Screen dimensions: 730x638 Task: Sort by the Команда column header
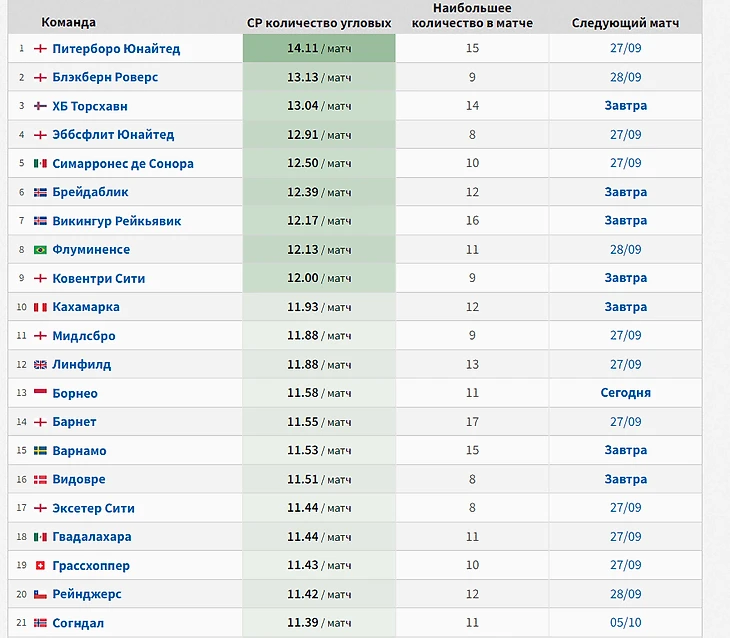[69, 22]
